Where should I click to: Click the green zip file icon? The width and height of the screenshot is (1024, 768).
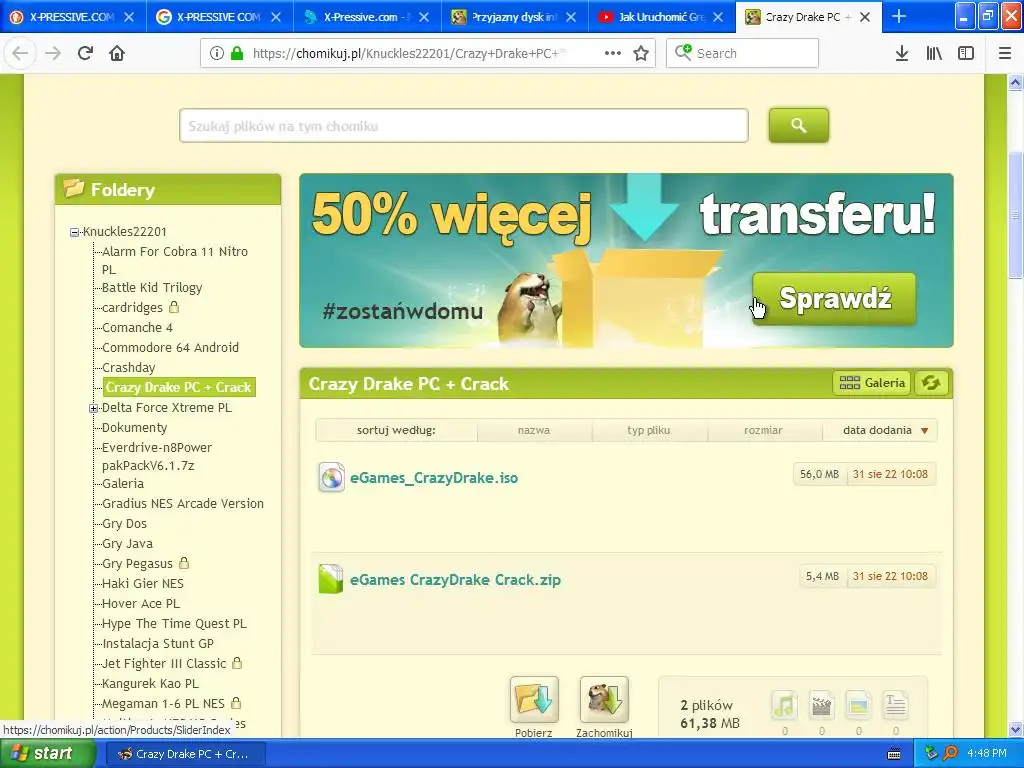tap(330, 579)
